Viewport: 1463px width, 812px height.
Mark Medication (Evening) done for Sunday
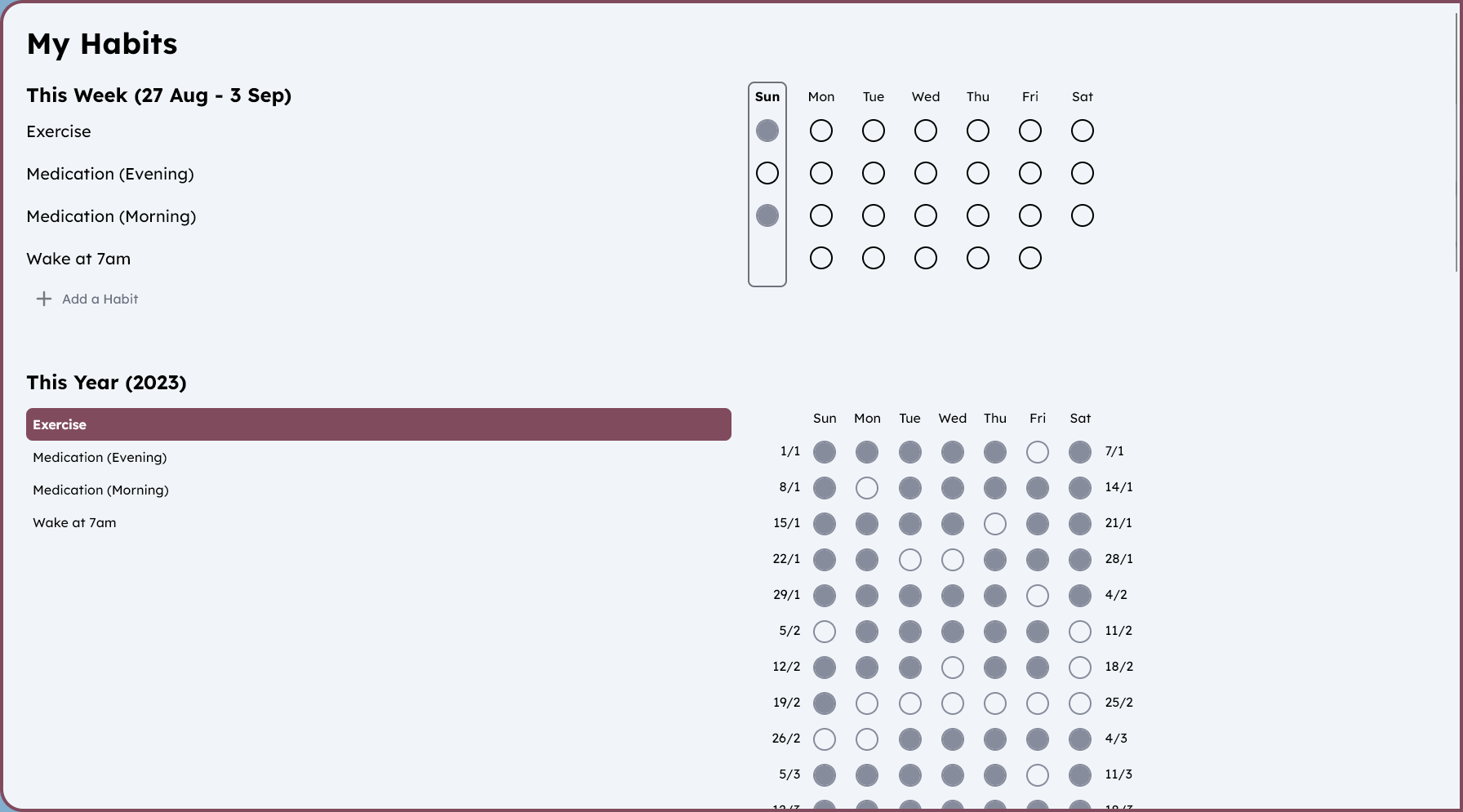click(x=767, y=173)
